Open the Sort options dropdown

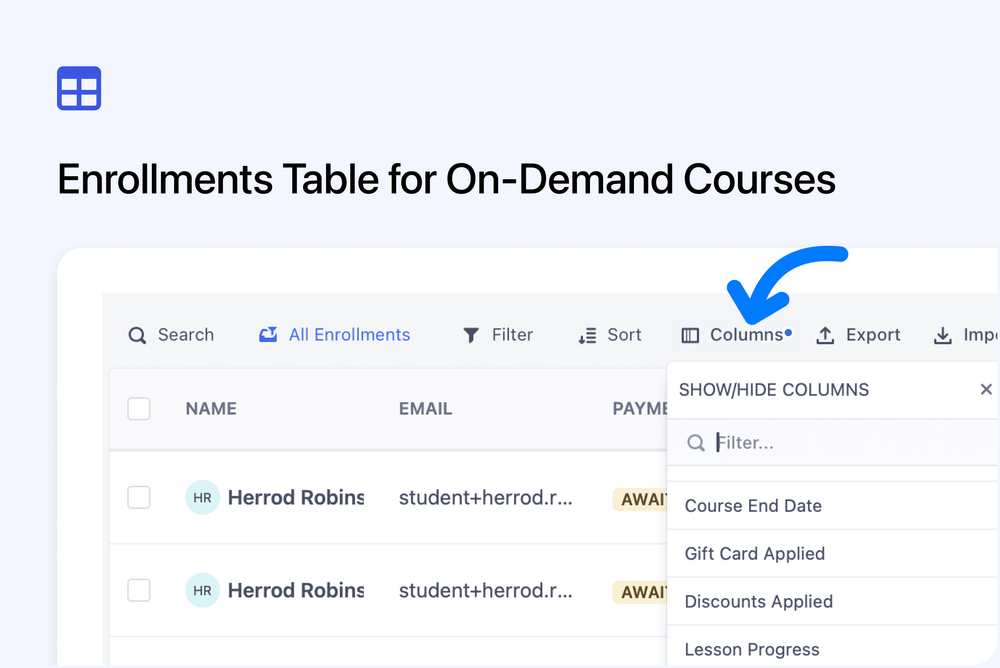tap(610, 335)
